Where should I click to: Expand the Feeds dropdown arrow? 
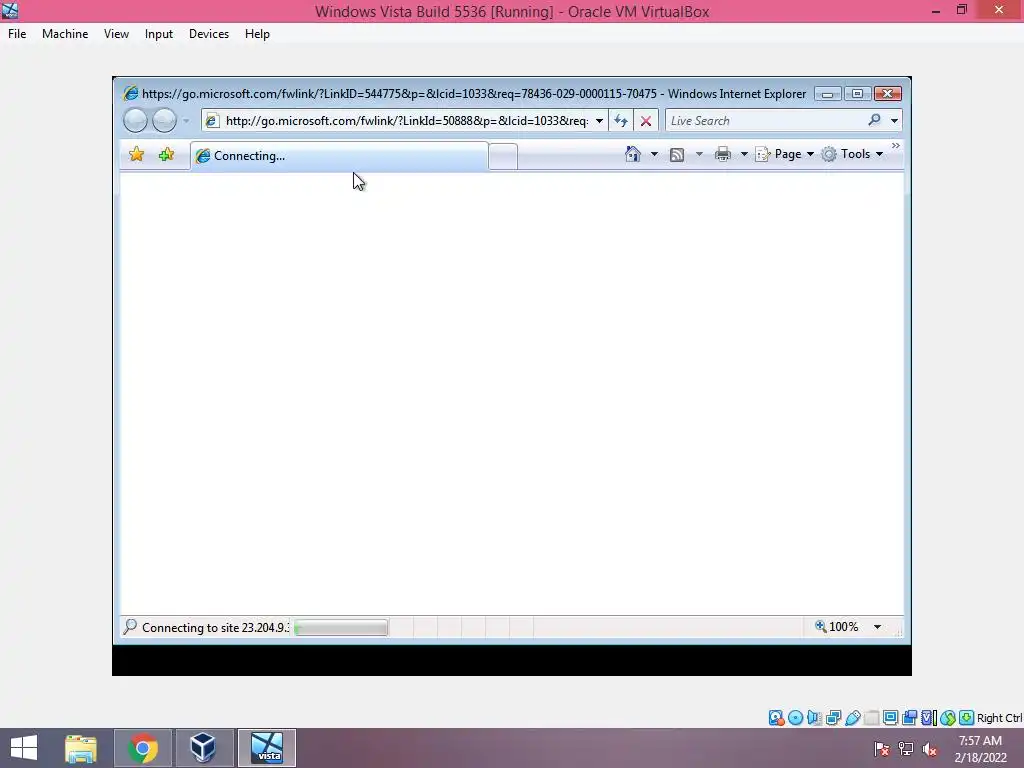(699, 155)
